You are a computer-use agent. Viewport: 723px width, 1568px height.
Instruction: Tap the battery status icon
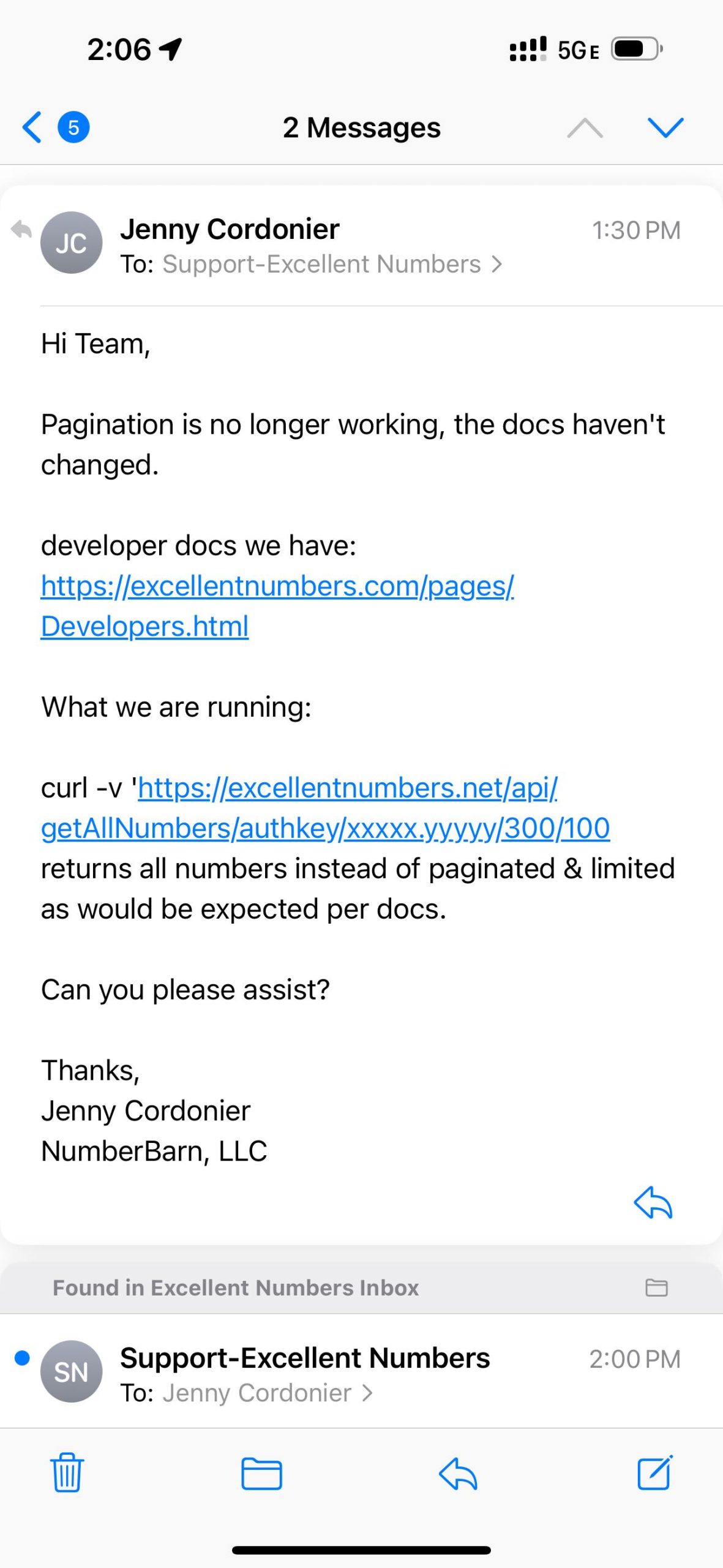tap(637, 49)
